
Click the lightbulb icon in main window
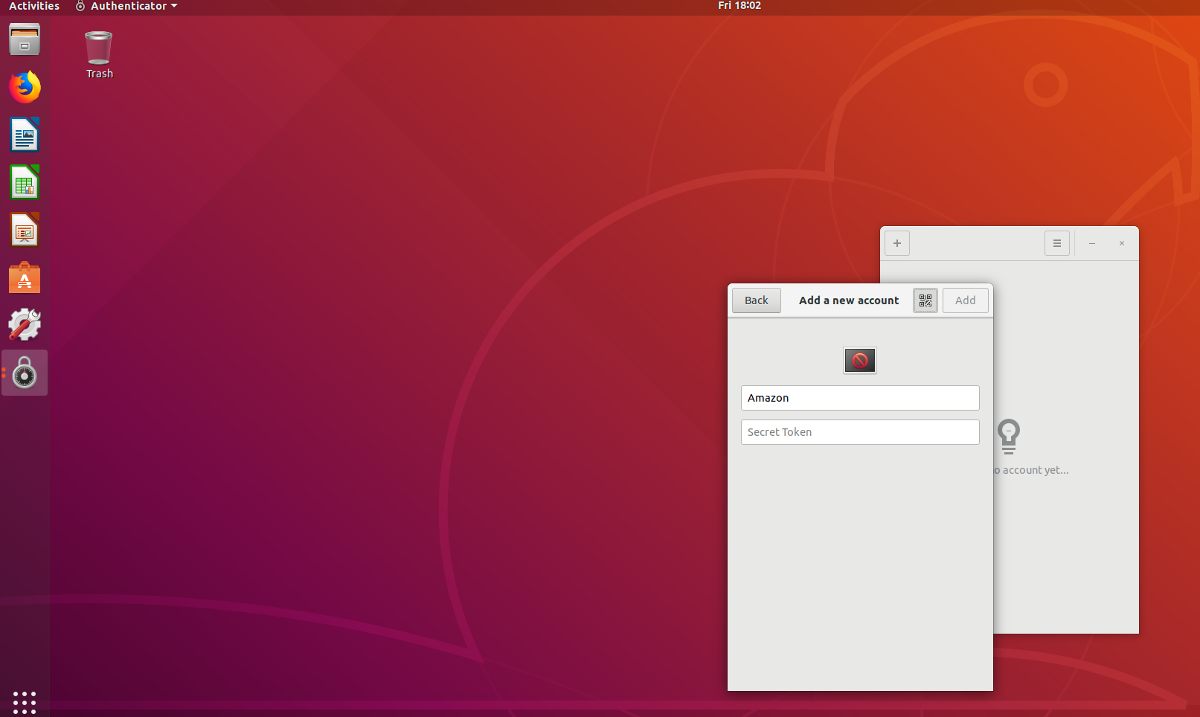1009,435
